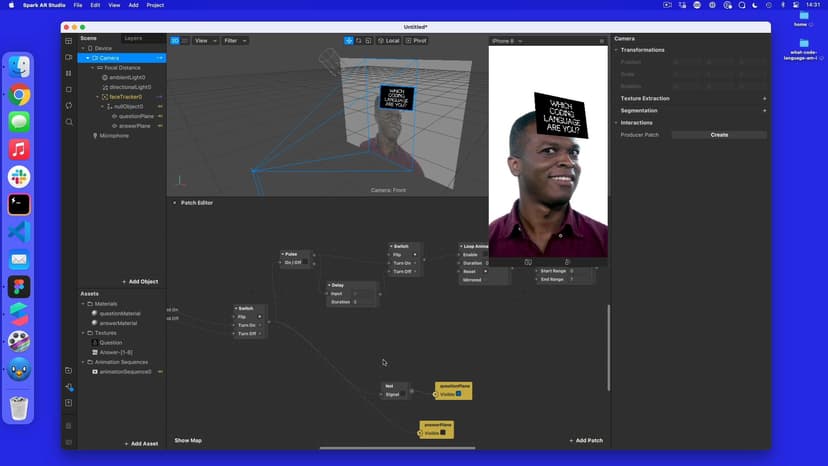Viewport: 828px width, 466px height.
Task: Open the iPhone 8 device dropdown
Action: point(507,41)
